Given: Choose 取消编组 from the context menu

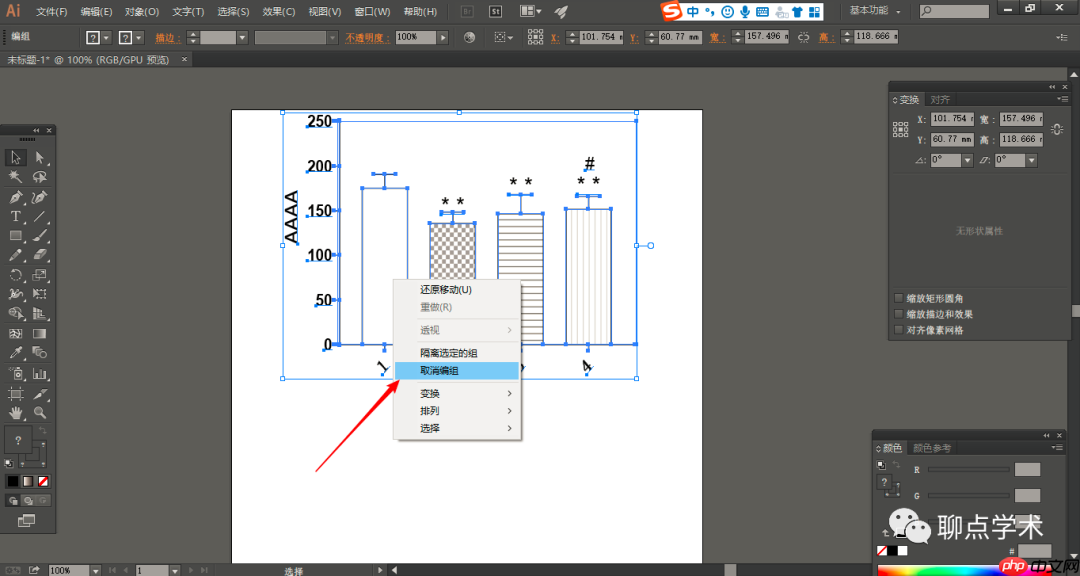Looking at the screenshot, I should 439,371.
